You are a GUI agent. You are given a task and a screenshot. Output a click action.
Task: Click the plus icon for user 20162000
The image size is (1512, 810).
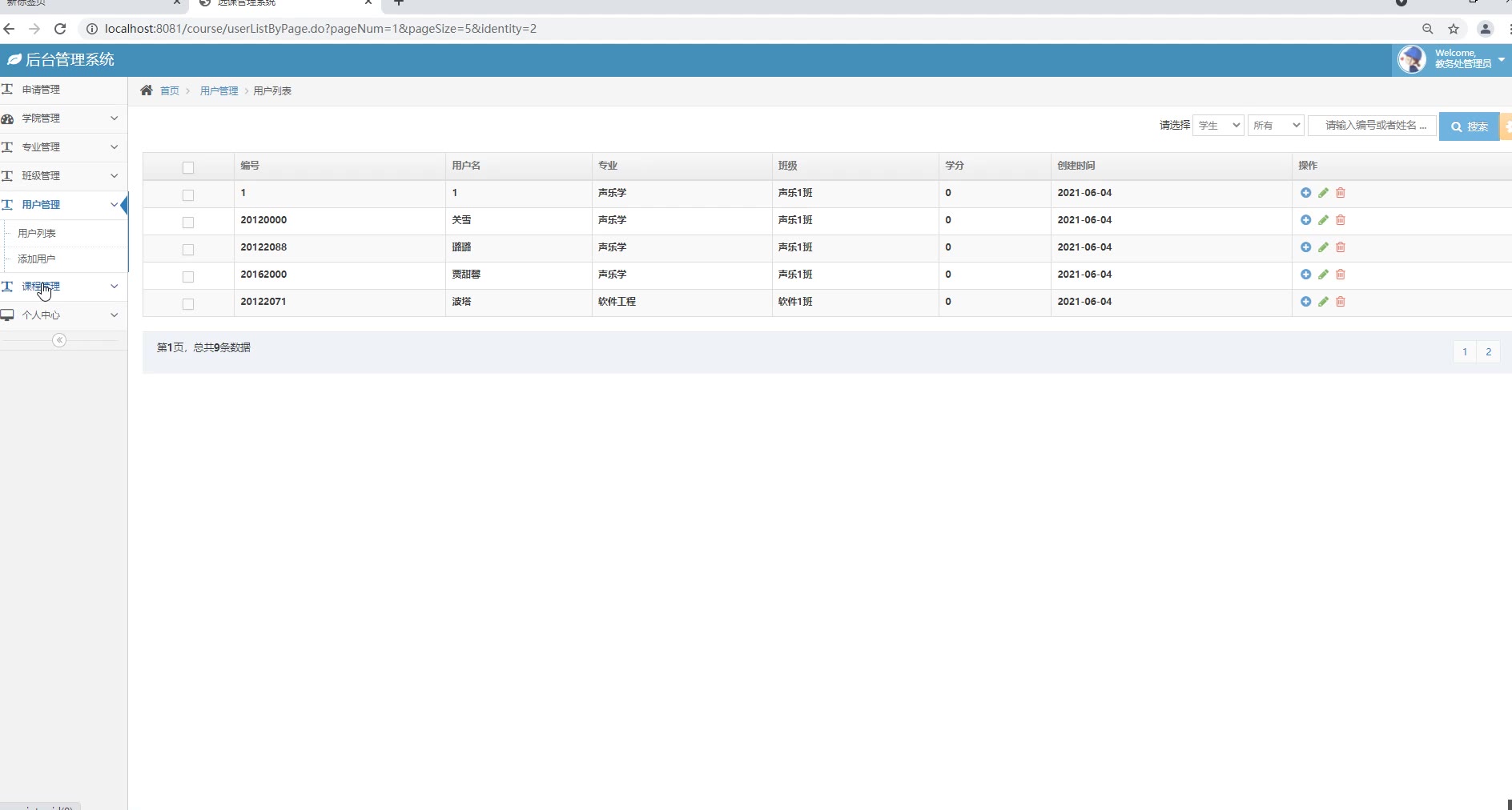coord(1305,275)
